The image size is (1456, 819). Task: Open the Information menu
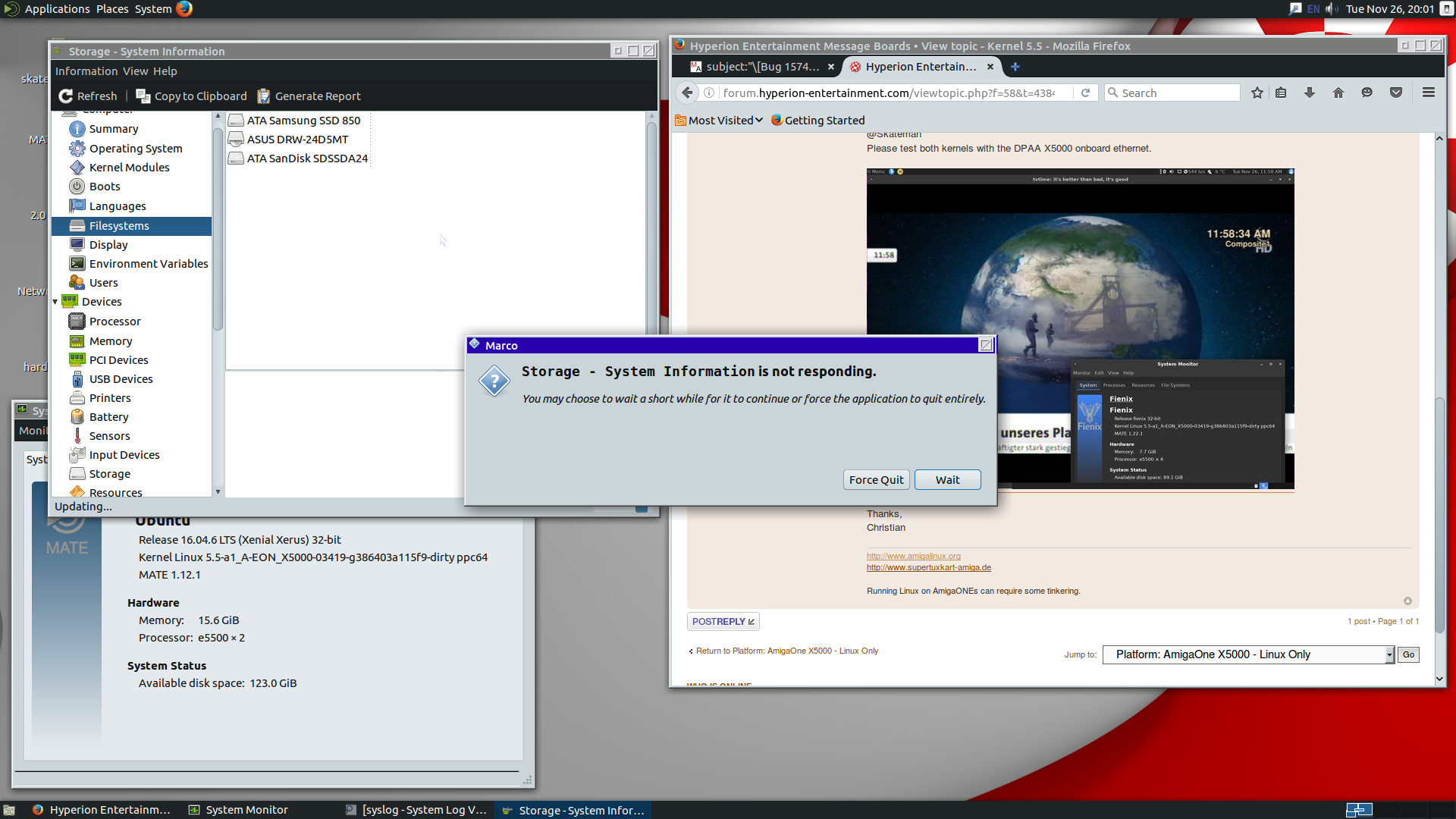coord(86,71)
